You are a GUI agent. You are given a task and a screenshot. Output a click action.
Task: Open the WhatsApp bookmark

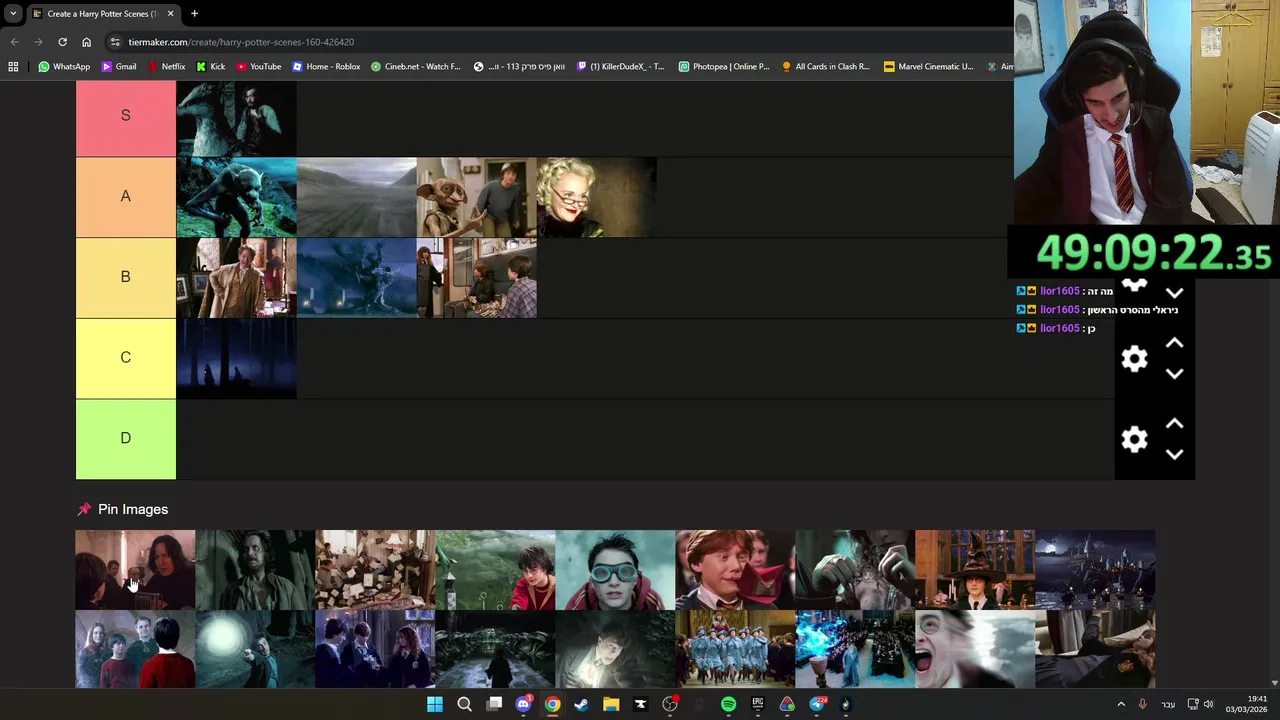pos(64,67)
